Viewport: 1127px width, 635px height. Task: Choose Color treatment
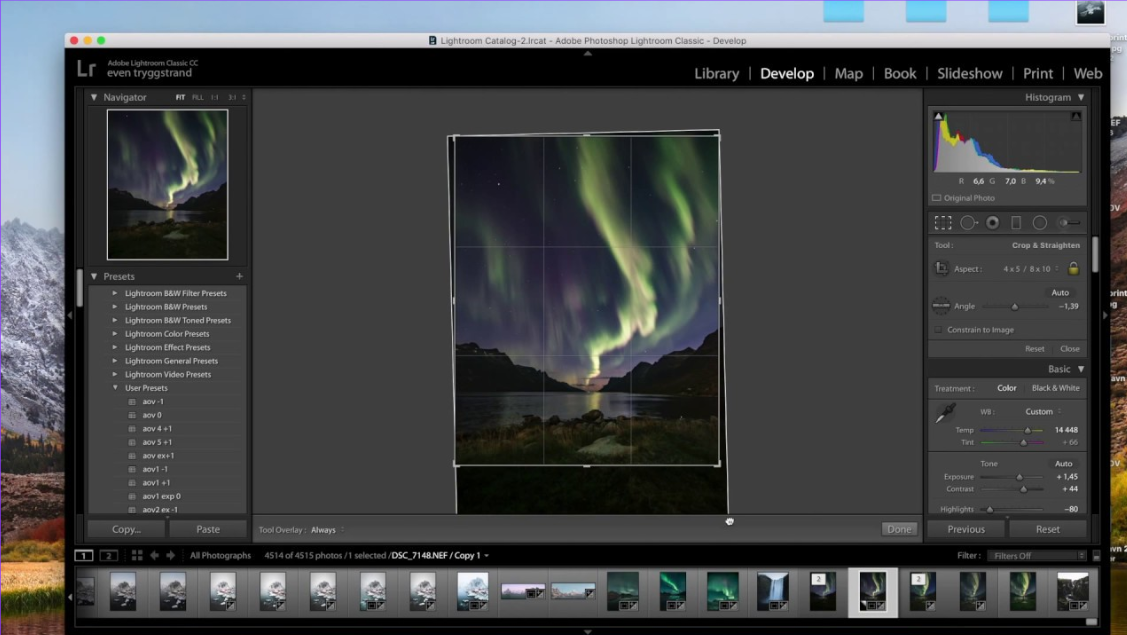click(1006, 388)
